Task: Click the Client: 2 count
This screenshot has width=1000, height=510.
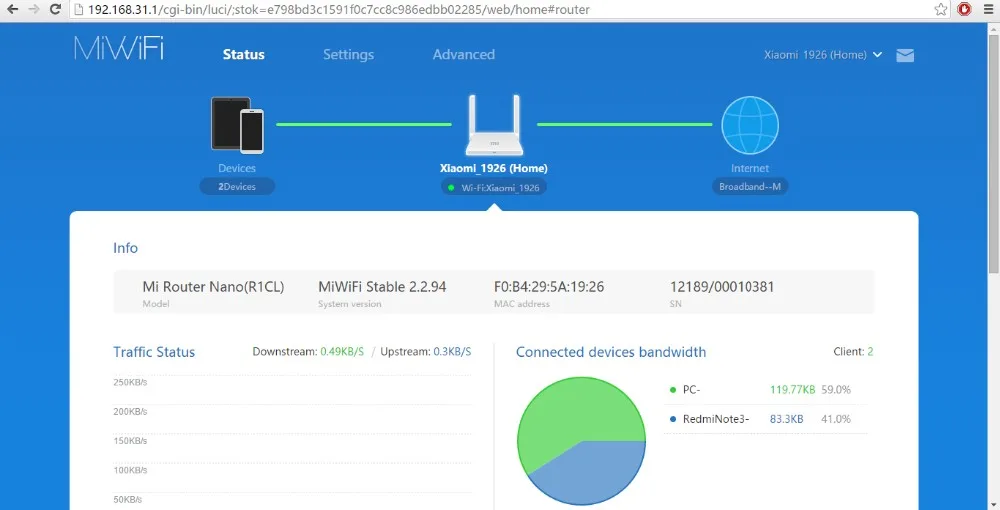Action: coord(853,352)
